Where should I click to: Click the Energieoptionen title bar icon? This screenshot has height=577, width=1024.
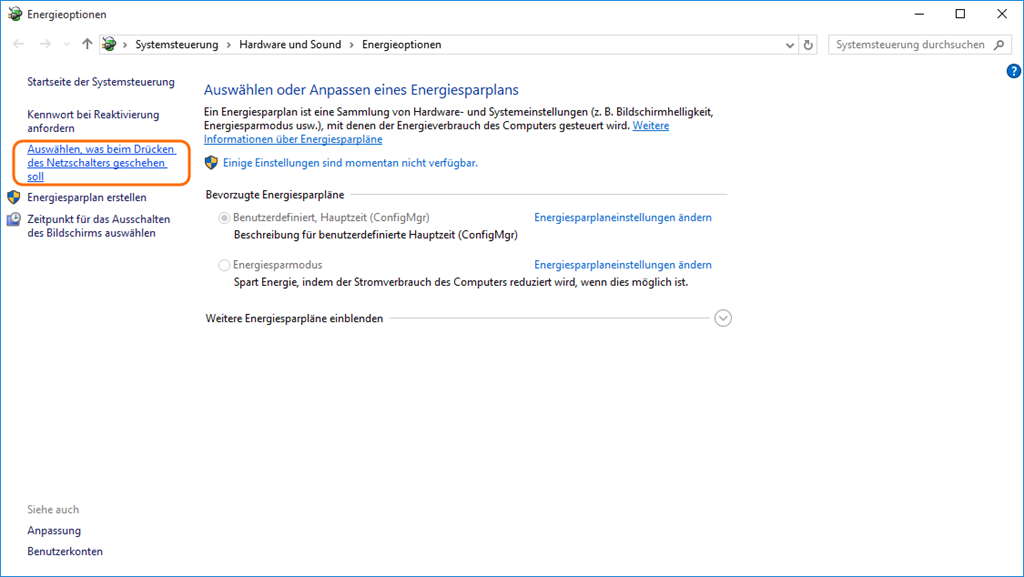click(x=14, y=14)
